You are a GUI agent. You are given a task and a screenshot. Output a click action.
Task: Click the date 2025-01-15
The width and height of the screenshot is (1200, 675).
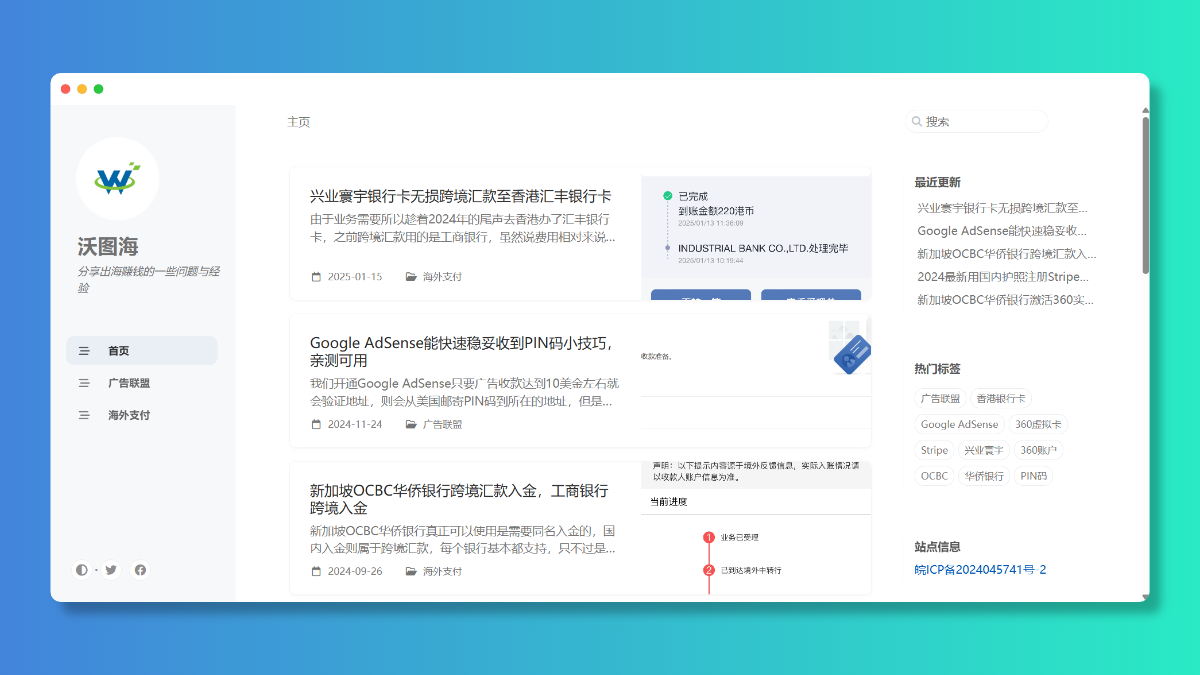tap(355, 277)
